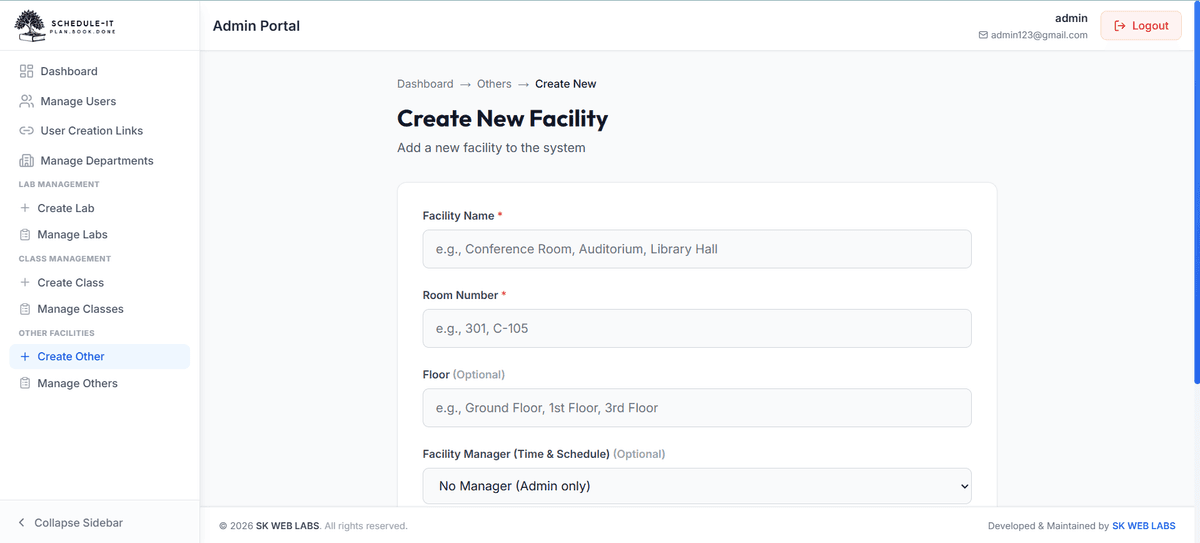Click the clipboard icon beside Manage Others

(25, 383)
